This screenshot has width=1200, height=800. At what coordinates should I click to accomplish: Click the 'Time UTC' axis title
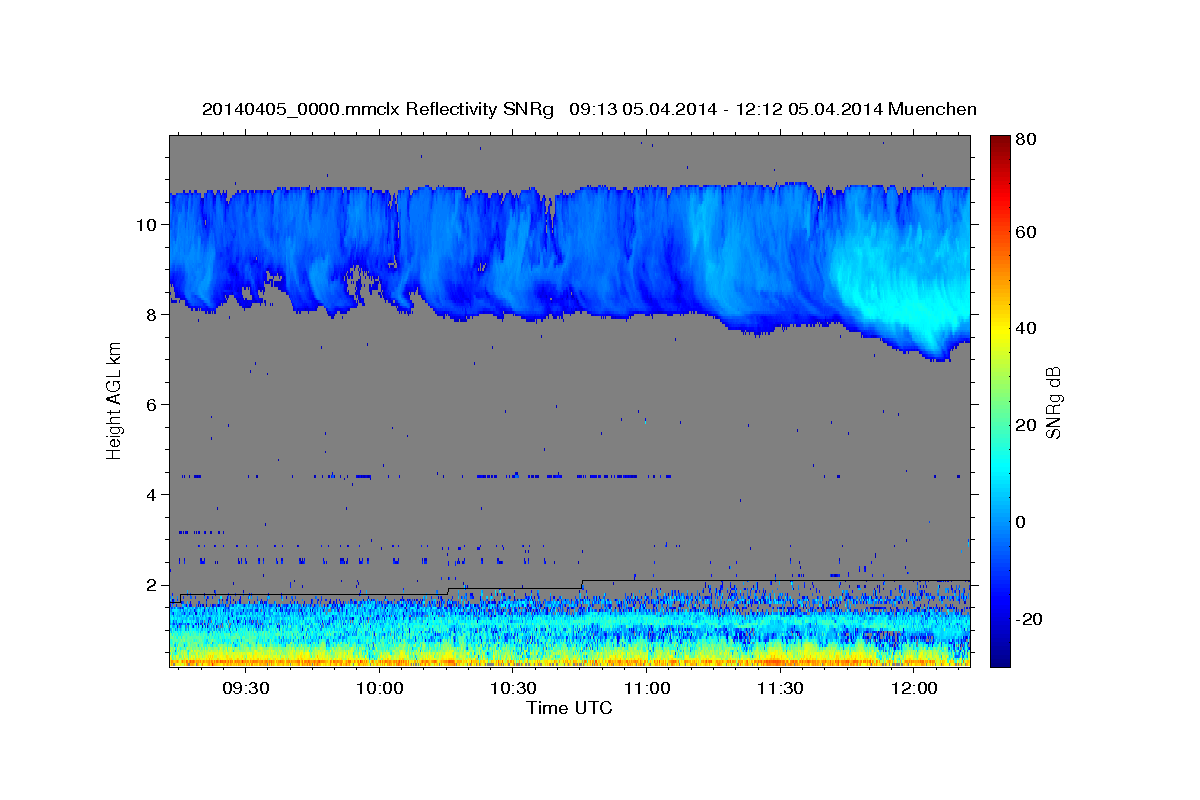569,708
